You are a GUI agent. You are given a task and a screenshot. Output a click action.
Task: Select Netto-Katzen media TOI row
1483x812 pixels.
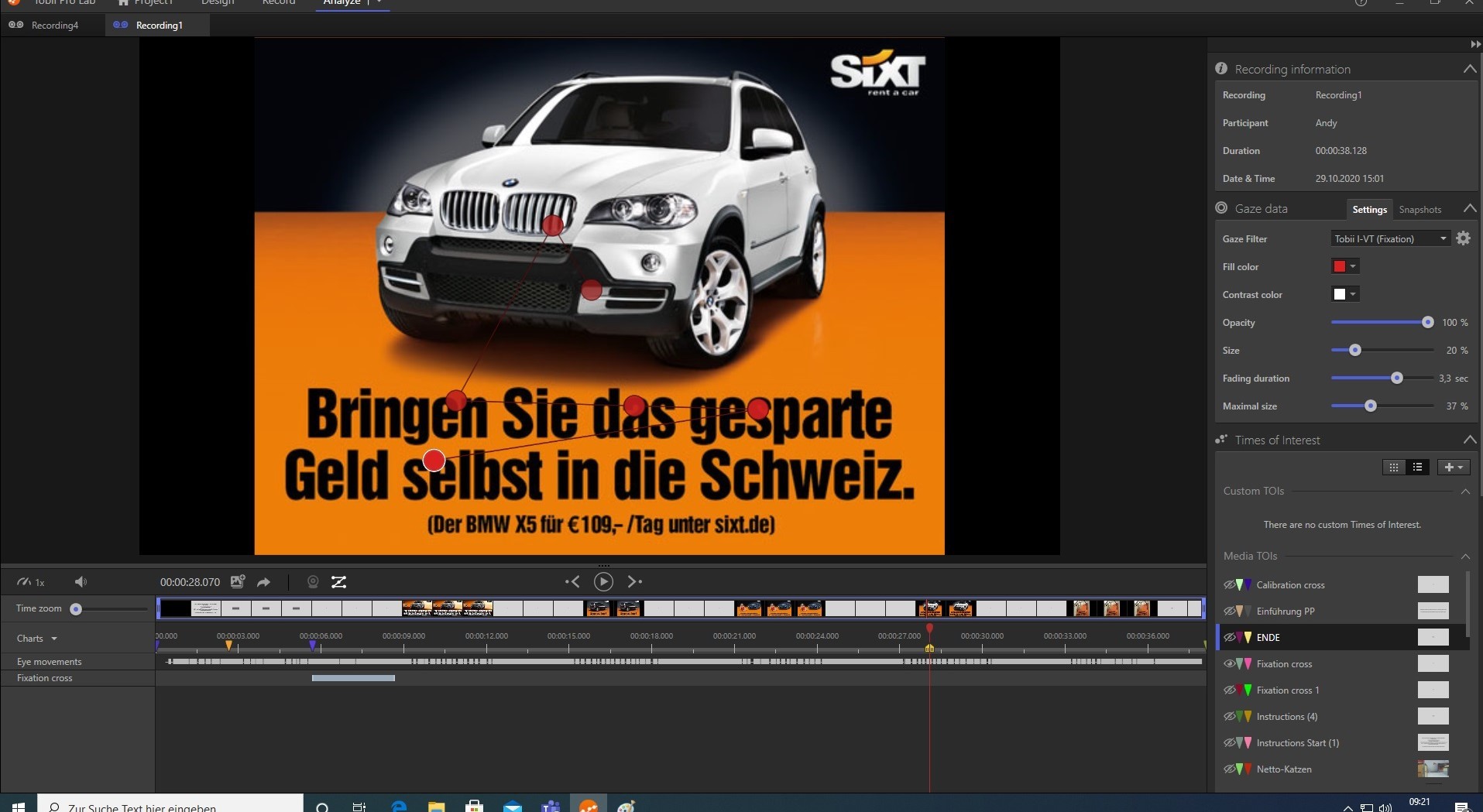click(x=1342, y=769)
